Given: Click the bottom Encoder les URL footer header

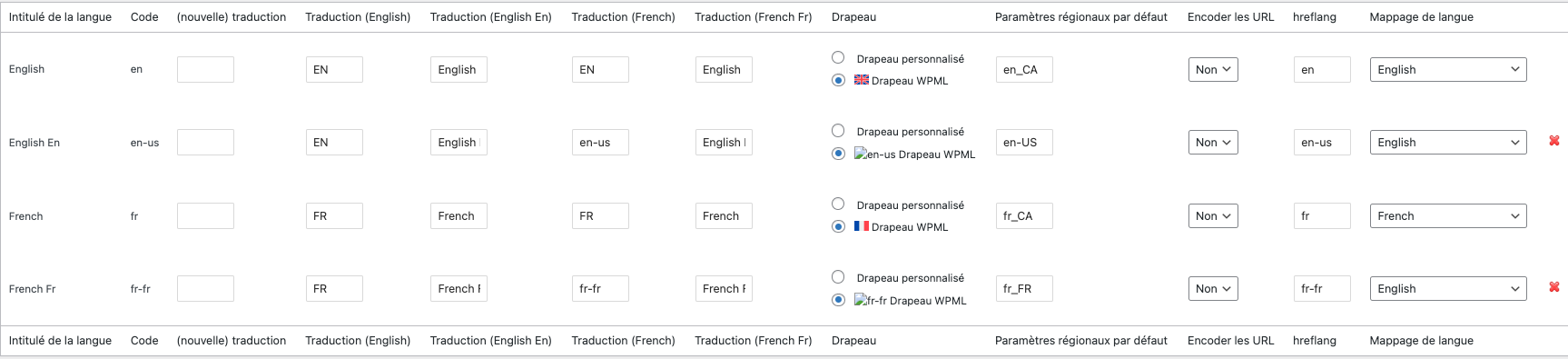Looking at the screenshot, I should click(x=1231, y=340).
